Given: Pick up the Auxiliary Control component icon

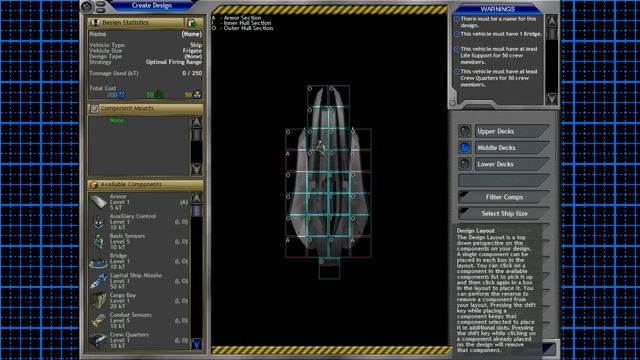Looking at the screenshot, I should (x=98, y=222).
